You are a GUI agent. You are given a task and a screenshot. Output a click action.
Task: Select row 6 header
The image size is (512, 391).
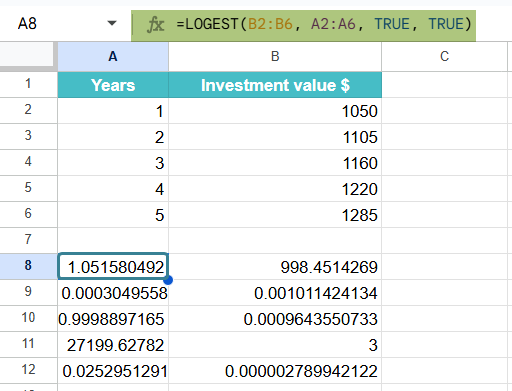pyautogui.click(x=28, y=214)
